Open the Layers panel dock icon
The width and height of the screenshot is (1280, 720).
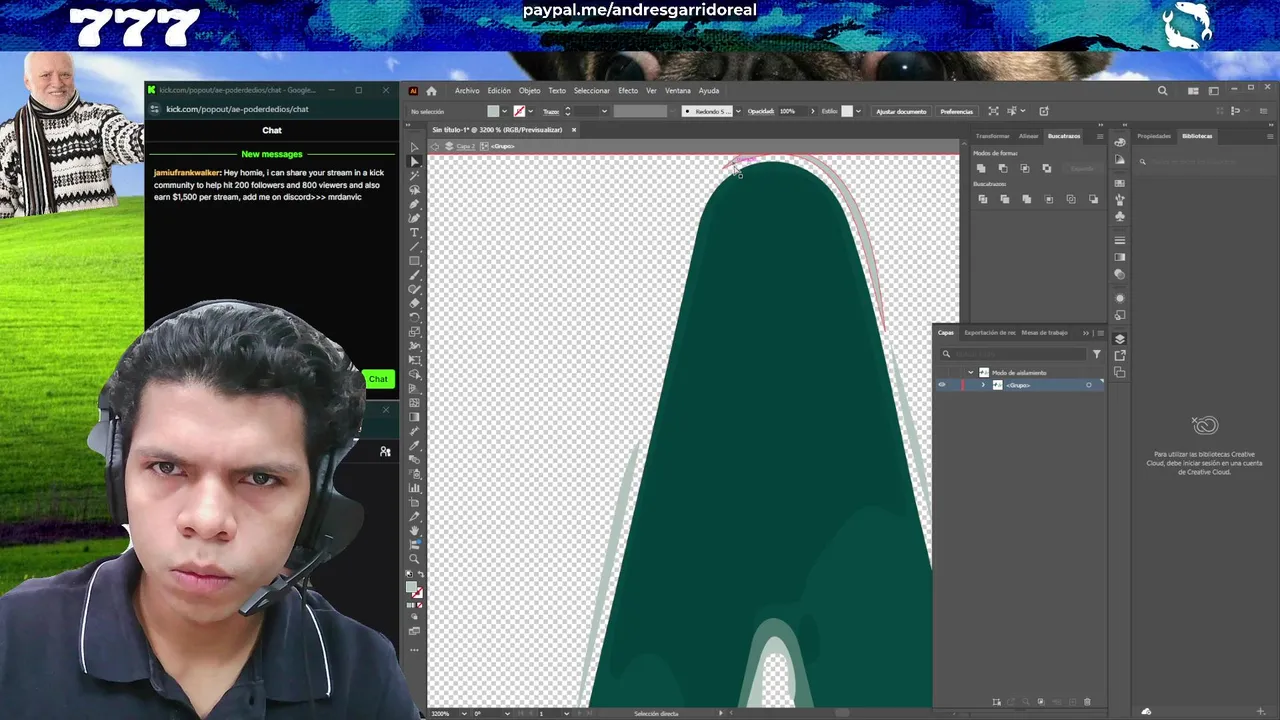tap(1120, 339)
